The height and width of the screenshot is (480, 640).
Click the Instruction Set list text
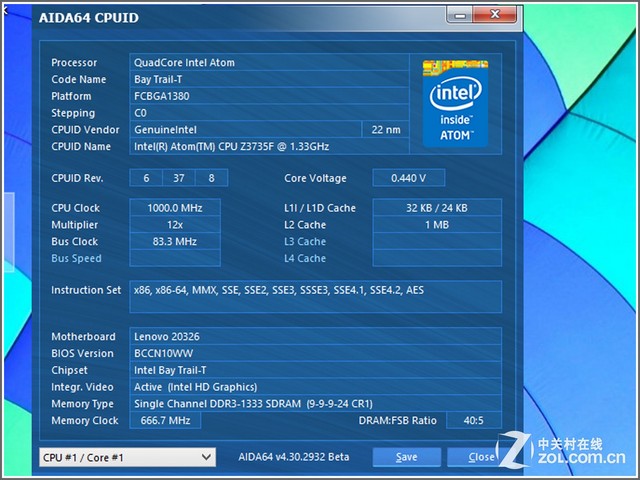click(x=279, y=290)
